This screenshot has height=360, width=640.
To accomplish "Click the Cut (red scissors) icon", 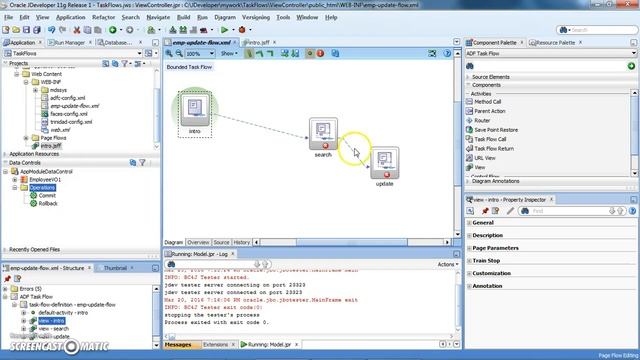I will [x=76, y=30].
